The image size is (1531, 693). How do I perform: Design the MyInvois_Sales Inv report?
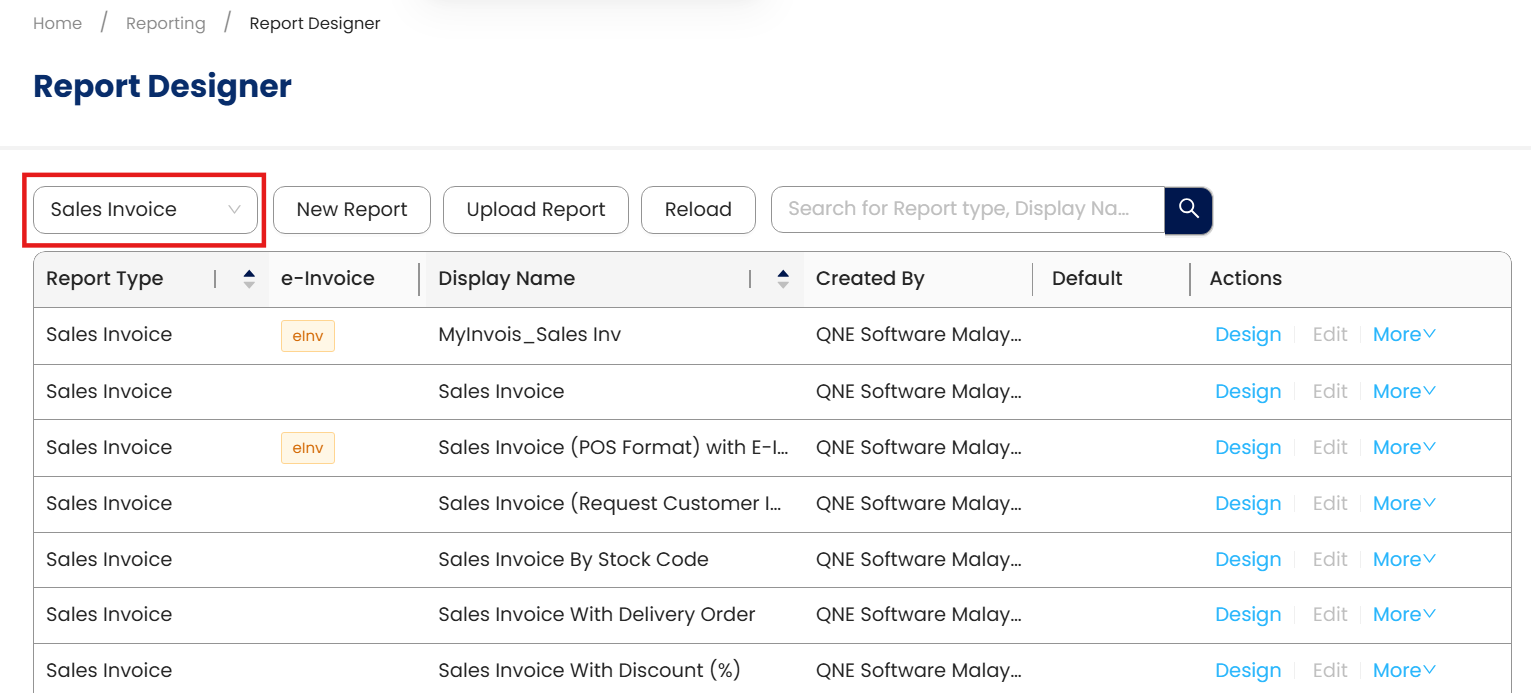pos(1247,335)
